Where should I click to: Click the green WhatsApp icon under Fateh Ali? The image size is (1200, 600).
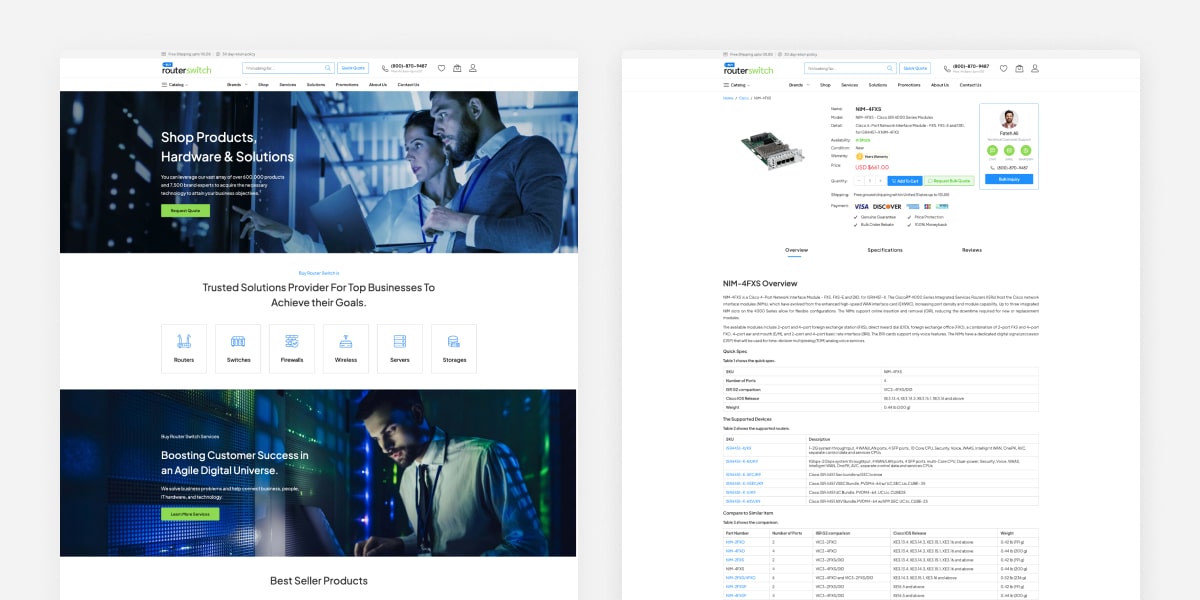click(1025, 151)
